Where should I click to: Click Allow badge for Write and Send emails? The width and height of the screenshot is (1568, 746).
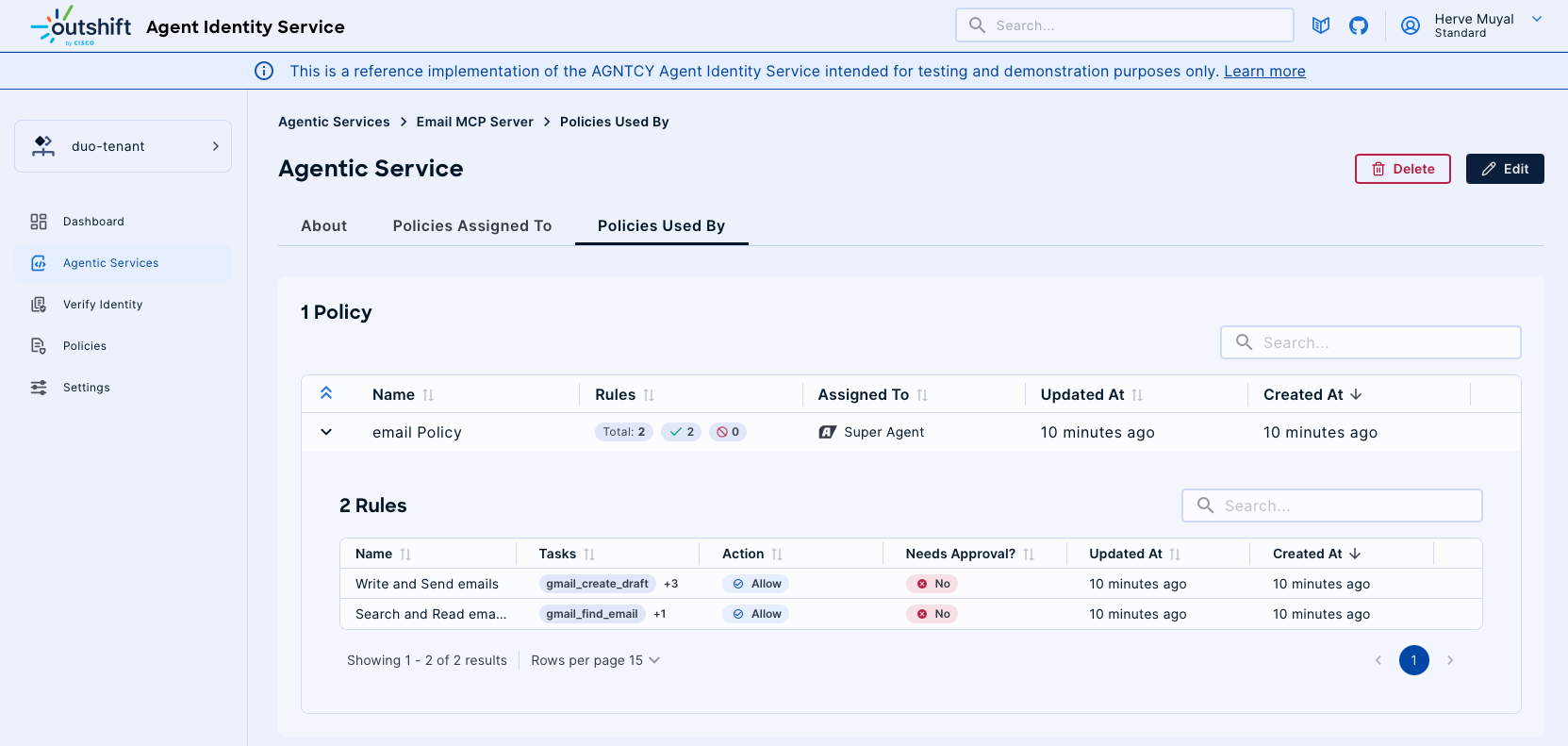[x=756, y=584]
